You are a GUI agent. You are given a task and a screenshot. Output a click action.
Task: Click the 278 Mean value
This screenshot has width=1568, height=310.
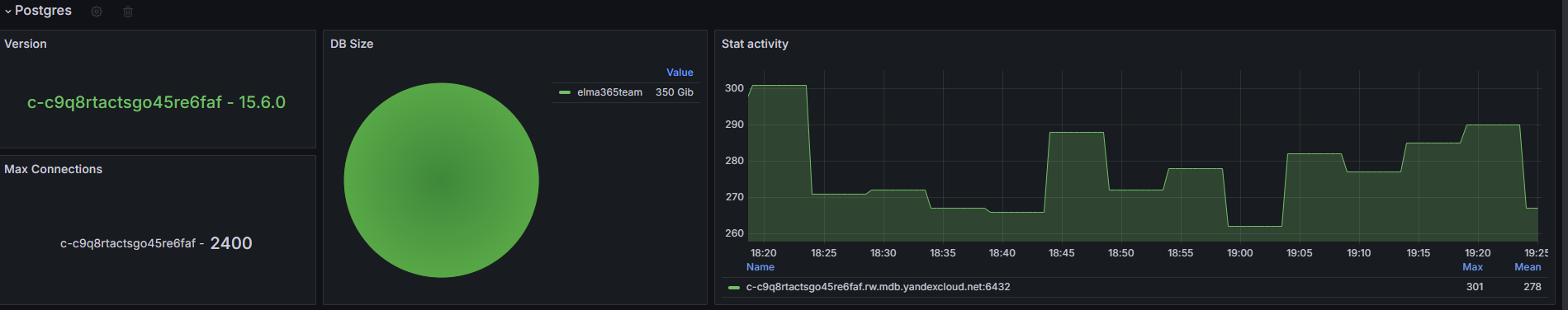click(x=1532, y=287)
